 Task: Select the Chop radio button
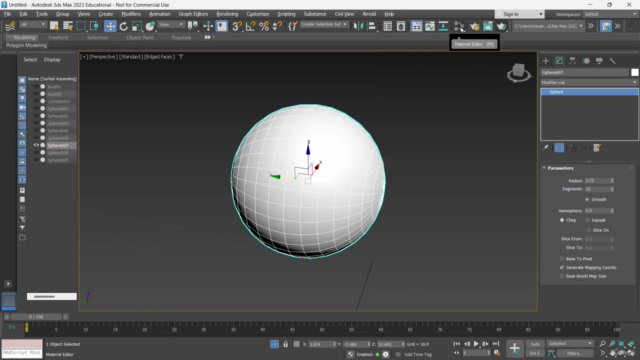(562, 220)
